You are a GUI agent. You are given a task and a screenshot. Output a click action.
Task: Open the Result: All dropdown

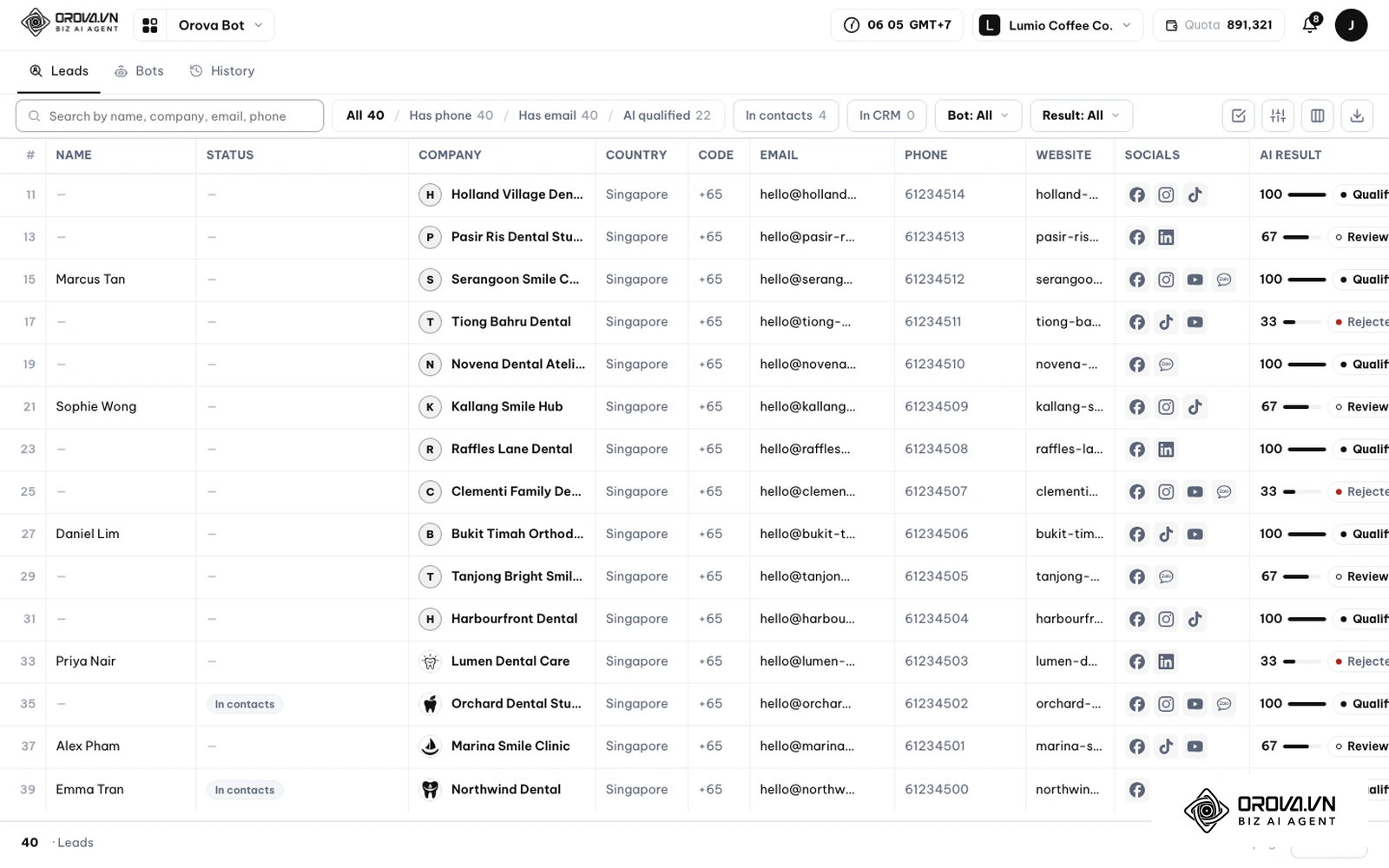[x=1081, y=115]
